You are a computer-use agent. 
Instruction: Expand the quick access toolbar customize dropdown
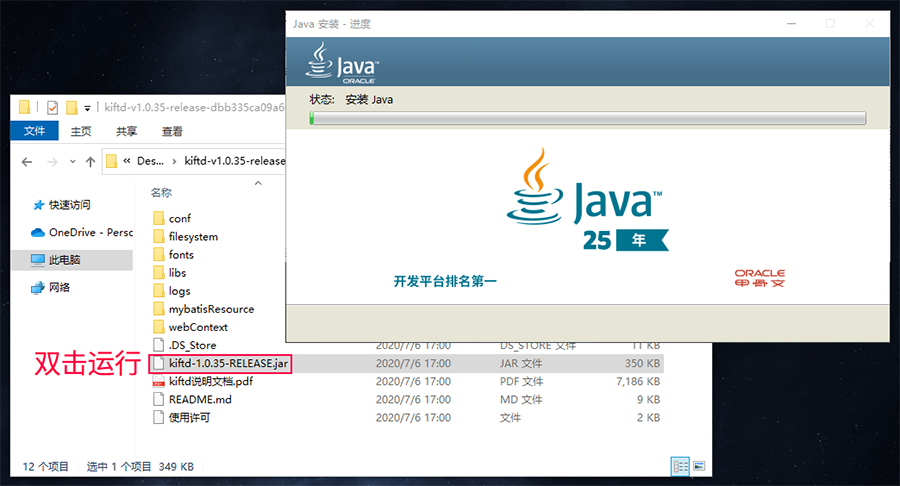tap(88, 108)
